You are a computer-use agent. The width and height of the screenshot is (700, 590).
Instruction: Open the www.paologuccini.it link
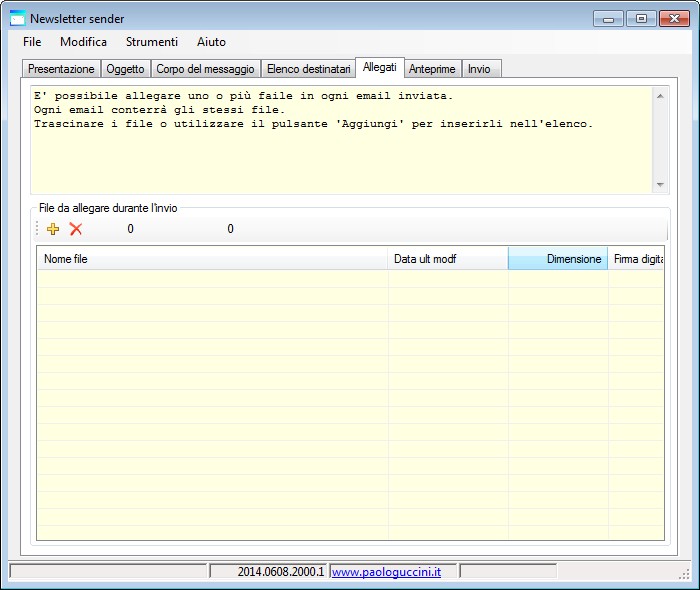pyautogui.click(x=386, y=572)
